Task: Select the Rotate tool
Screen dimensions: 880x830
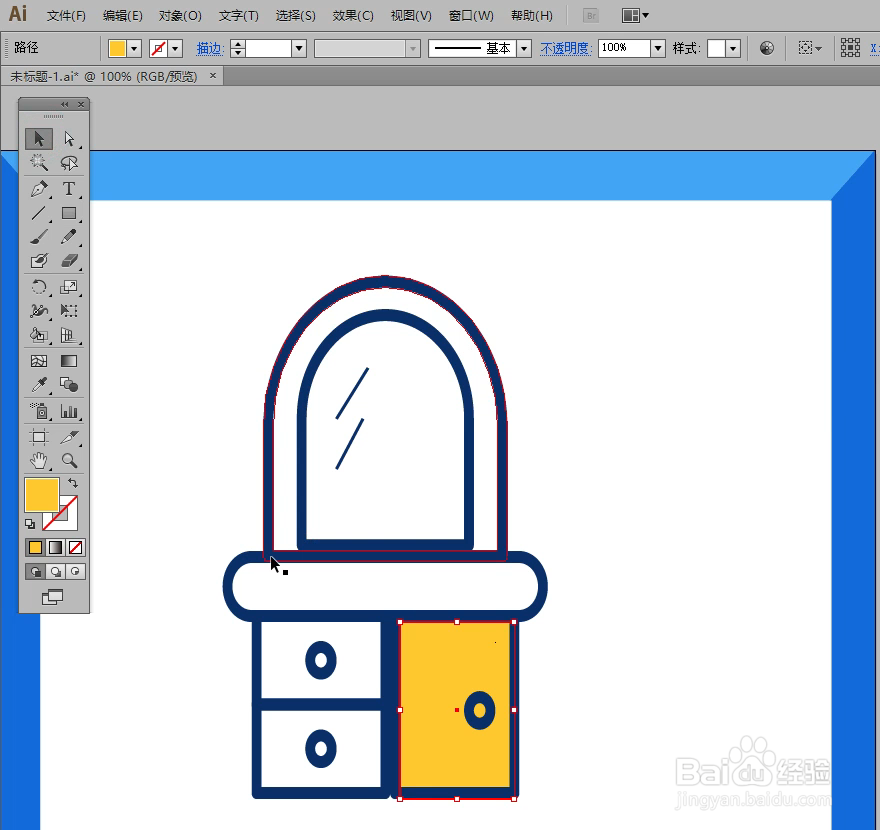Action: pos(39,287)
